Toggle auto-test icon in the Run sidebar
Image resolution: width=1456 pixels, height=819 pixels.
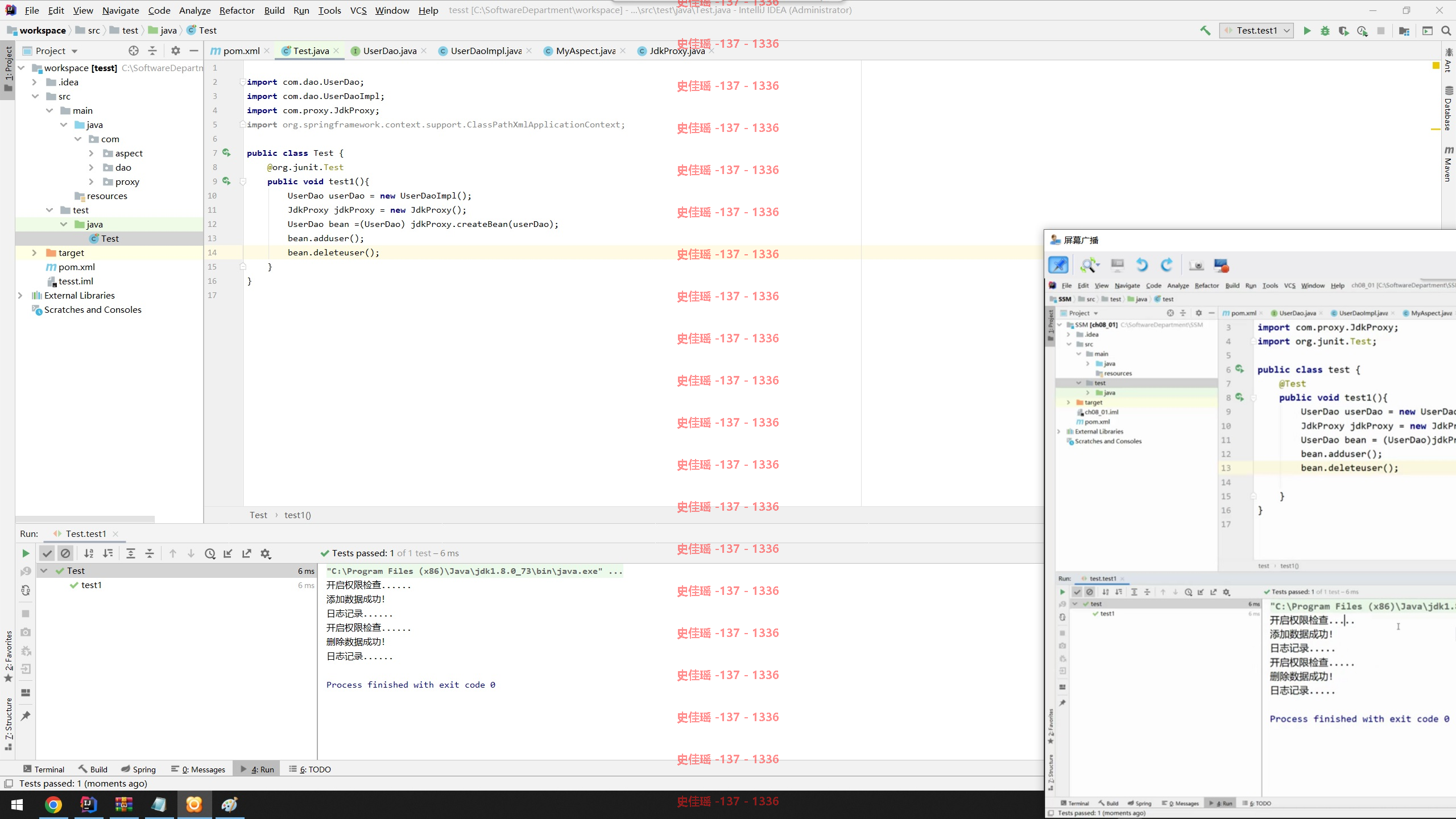[x=26, y=590]
